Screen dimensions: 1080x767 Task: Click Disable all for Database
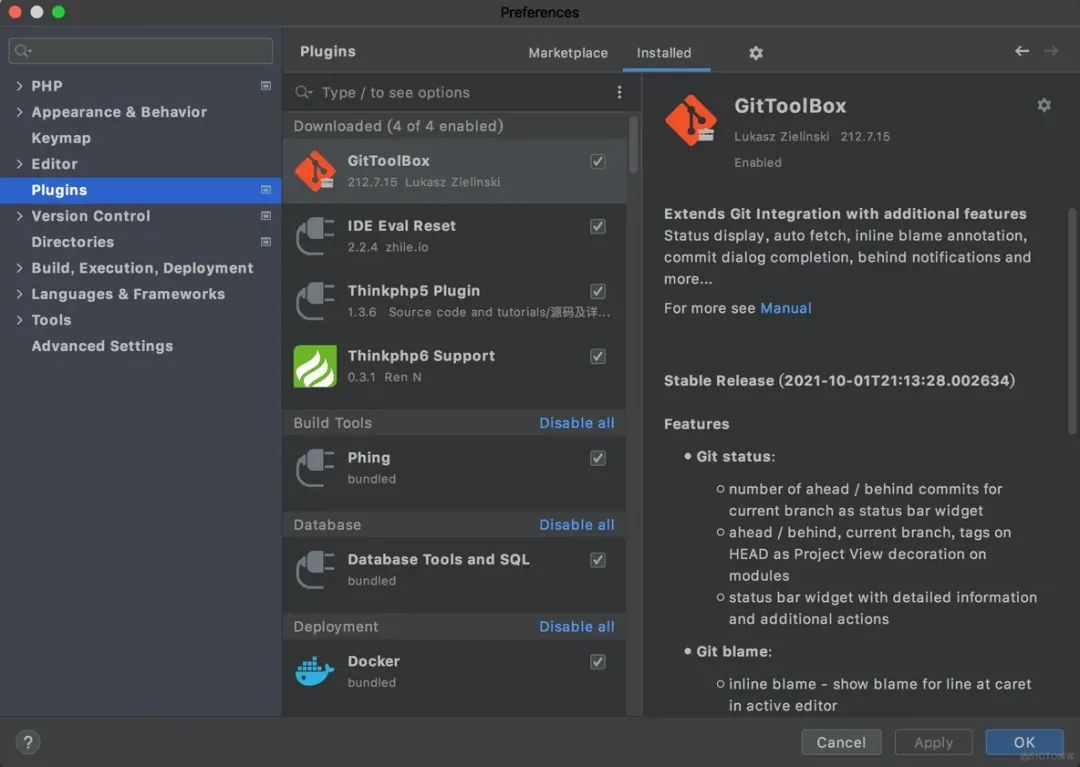pos(577,525)
